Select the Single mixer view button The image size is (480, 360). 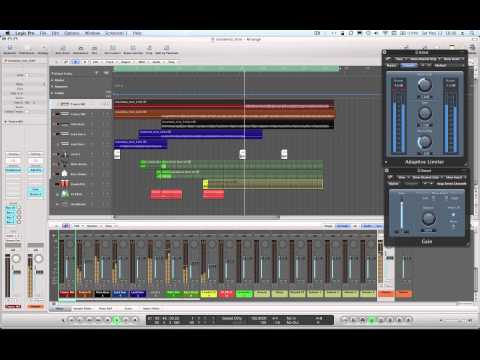pos(328,226)
